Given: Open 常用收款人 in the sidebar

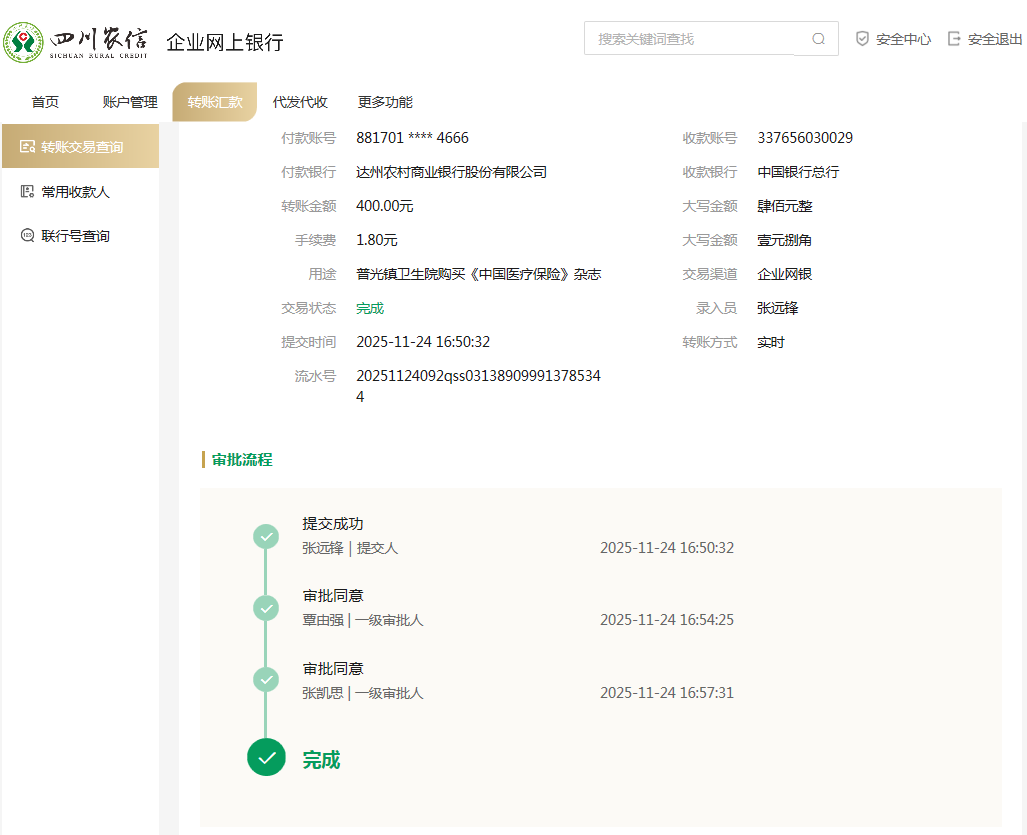Looking at the screenshot, I should (x=76, y=192).
